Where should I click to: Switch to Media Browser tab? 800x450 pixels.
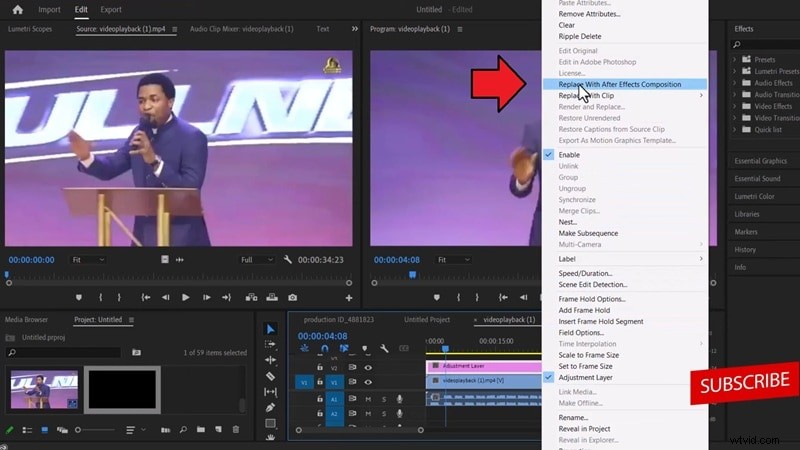(x=27, y=319)
